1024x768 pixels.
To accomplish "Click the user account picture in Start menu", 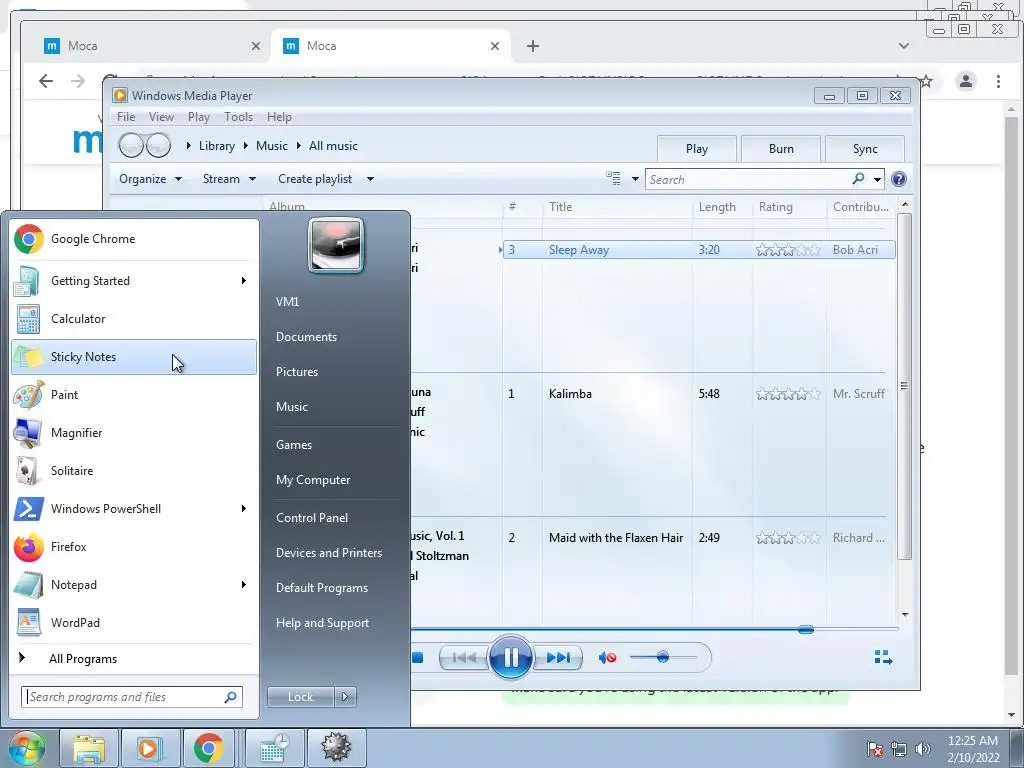I will tap(336, 246).
